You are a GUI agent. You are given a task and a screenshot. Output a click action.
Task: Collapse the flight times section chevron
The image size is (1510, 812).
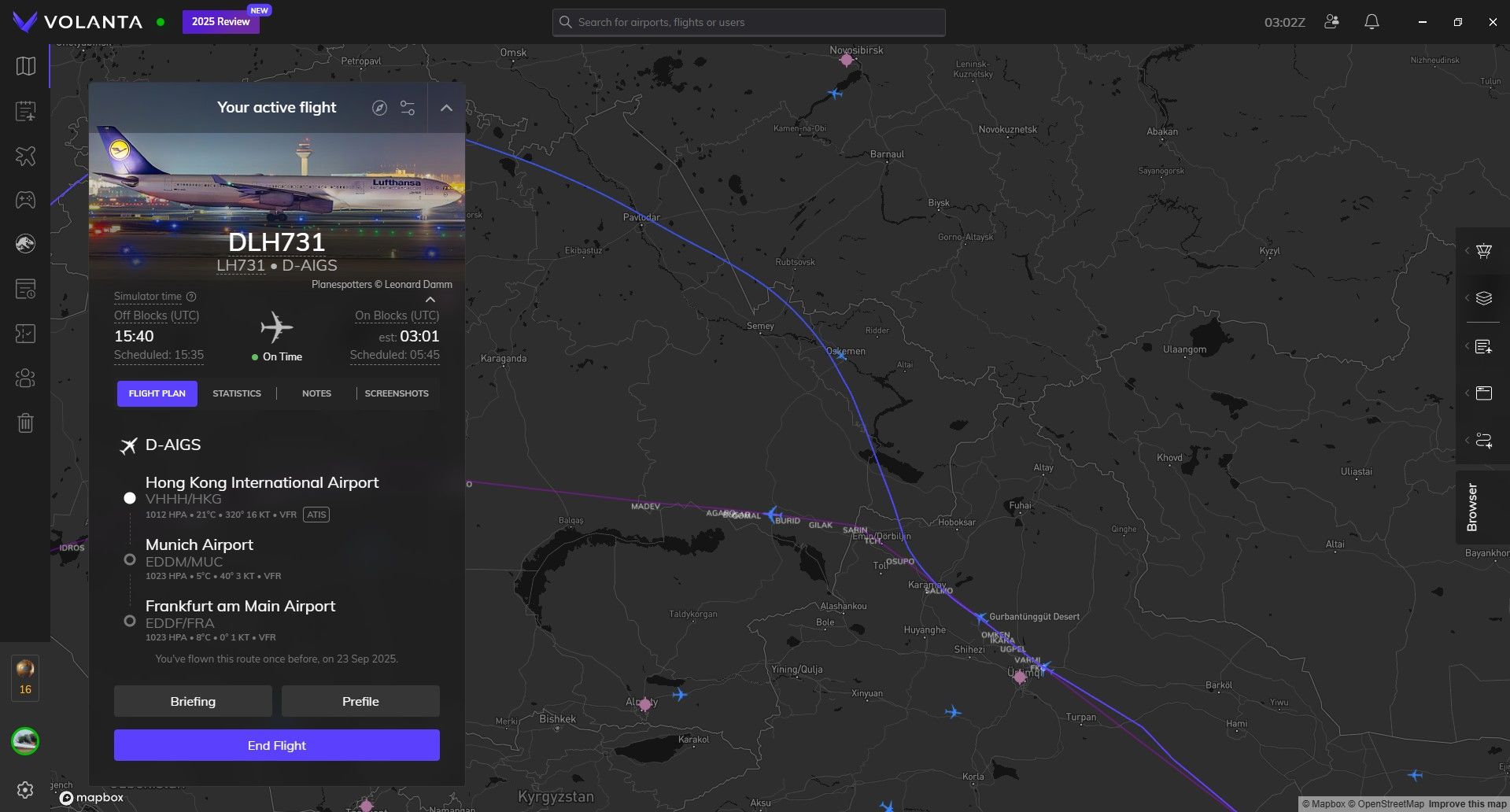(430, 300)
